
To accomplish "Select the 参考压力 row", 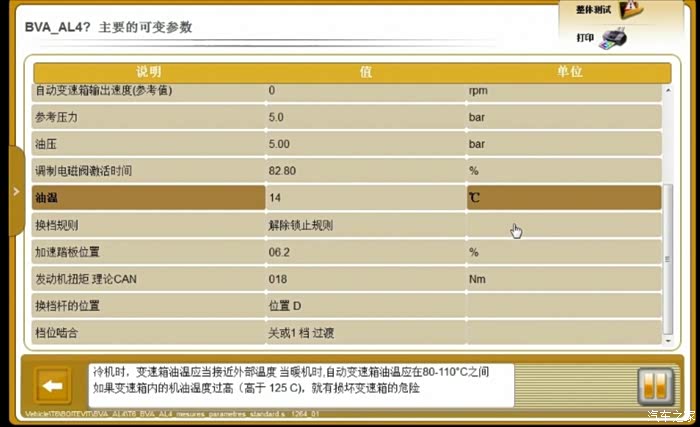I will tap(149, 117).
